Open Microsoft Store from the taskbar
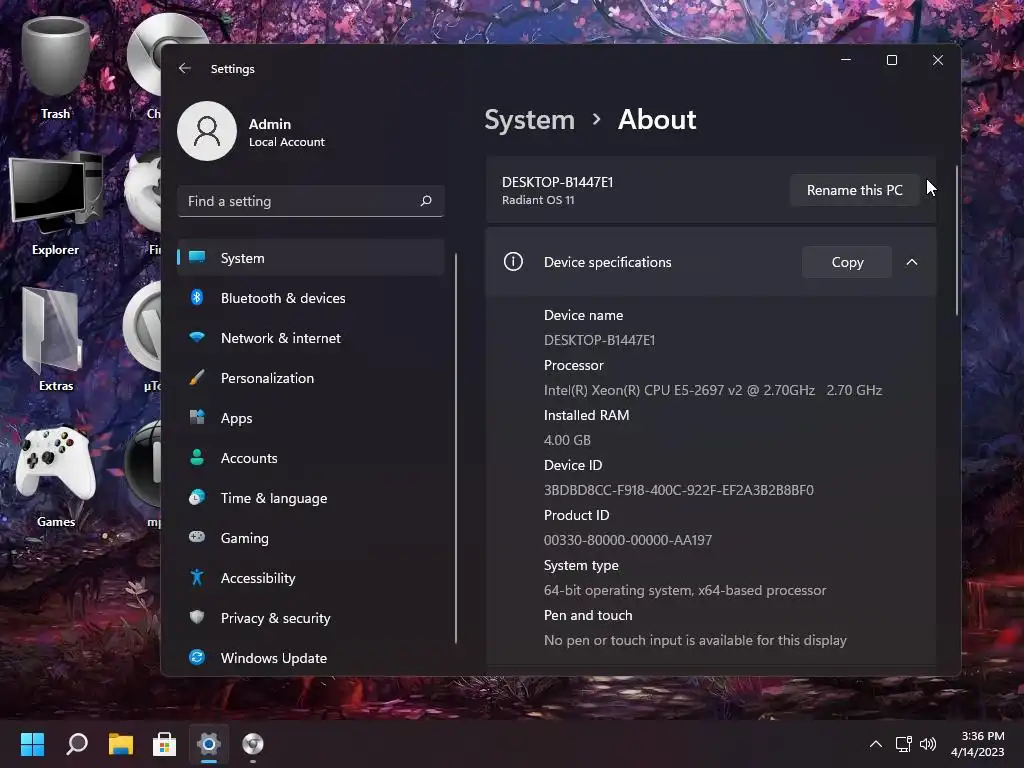Screen dimensions: 1024x768 [x=165, y=744]
